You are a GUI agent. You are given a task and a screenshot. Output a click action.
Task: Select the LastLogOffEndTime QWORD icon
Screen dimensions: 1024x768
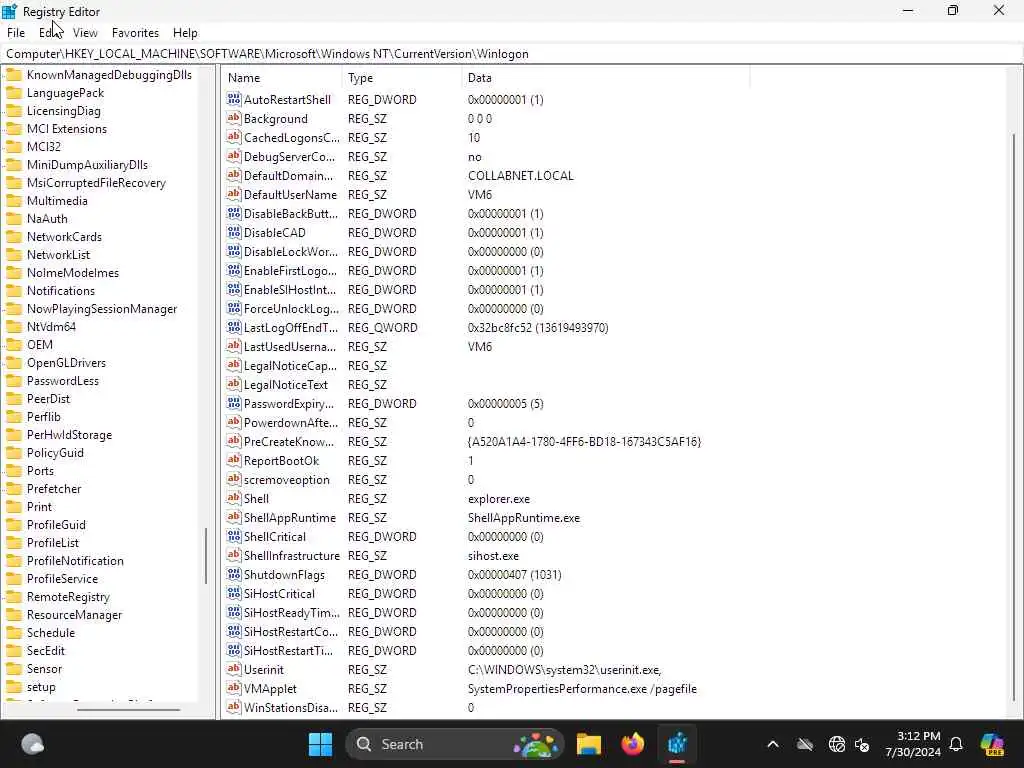pos(234,327)
